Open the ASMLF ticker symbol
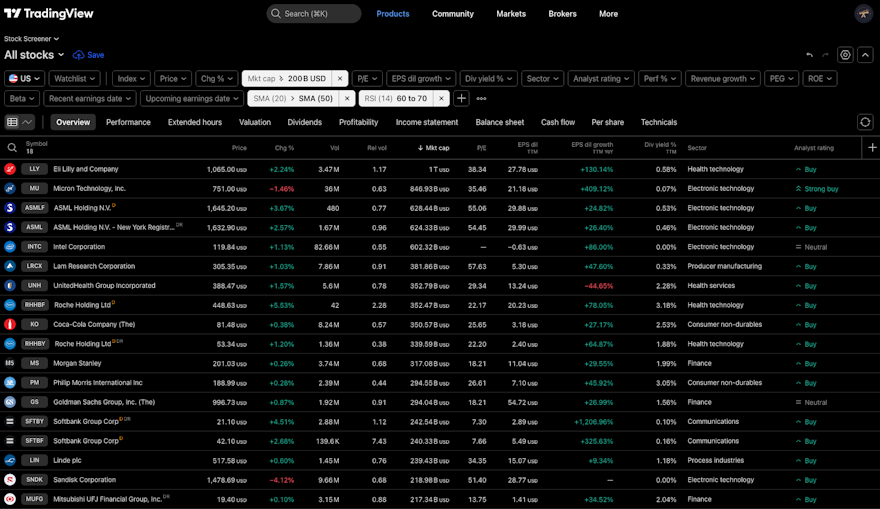The width and height of the screenshot is (880, 509). [34, 208]
